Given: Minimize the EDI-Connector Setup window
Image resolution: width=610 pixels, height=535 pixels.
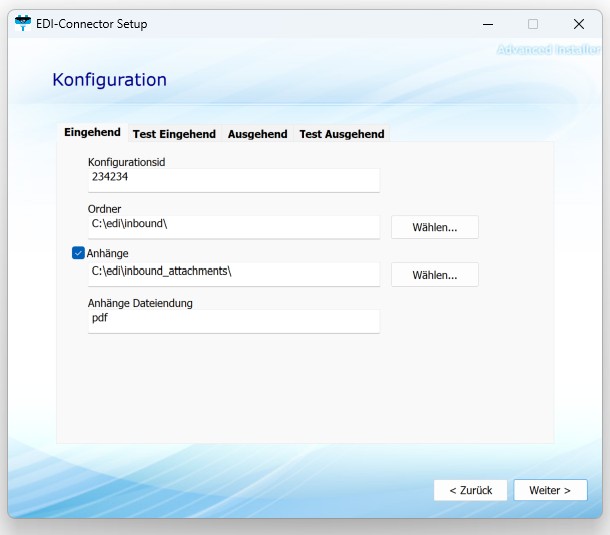Looking at the screenshot, I should 487,24.
